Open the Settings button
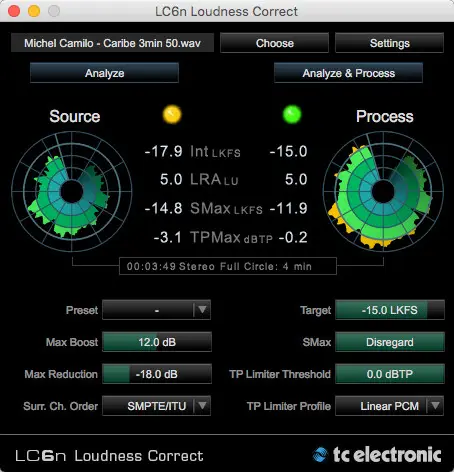This screenshot has height=472, width=454. 389,43
